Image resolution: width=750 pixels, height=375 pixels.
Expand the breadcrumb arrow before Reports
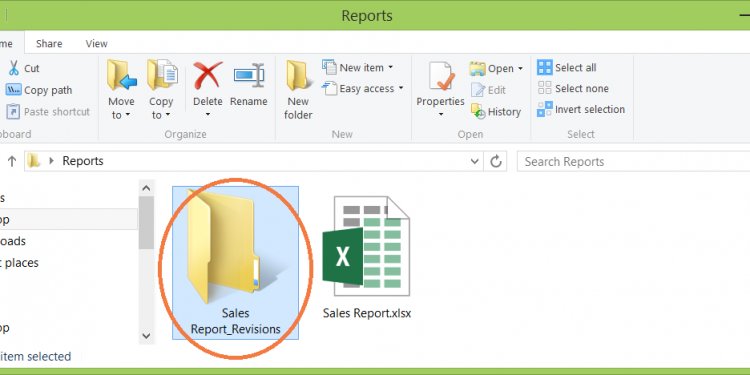(x=52, y=161)
